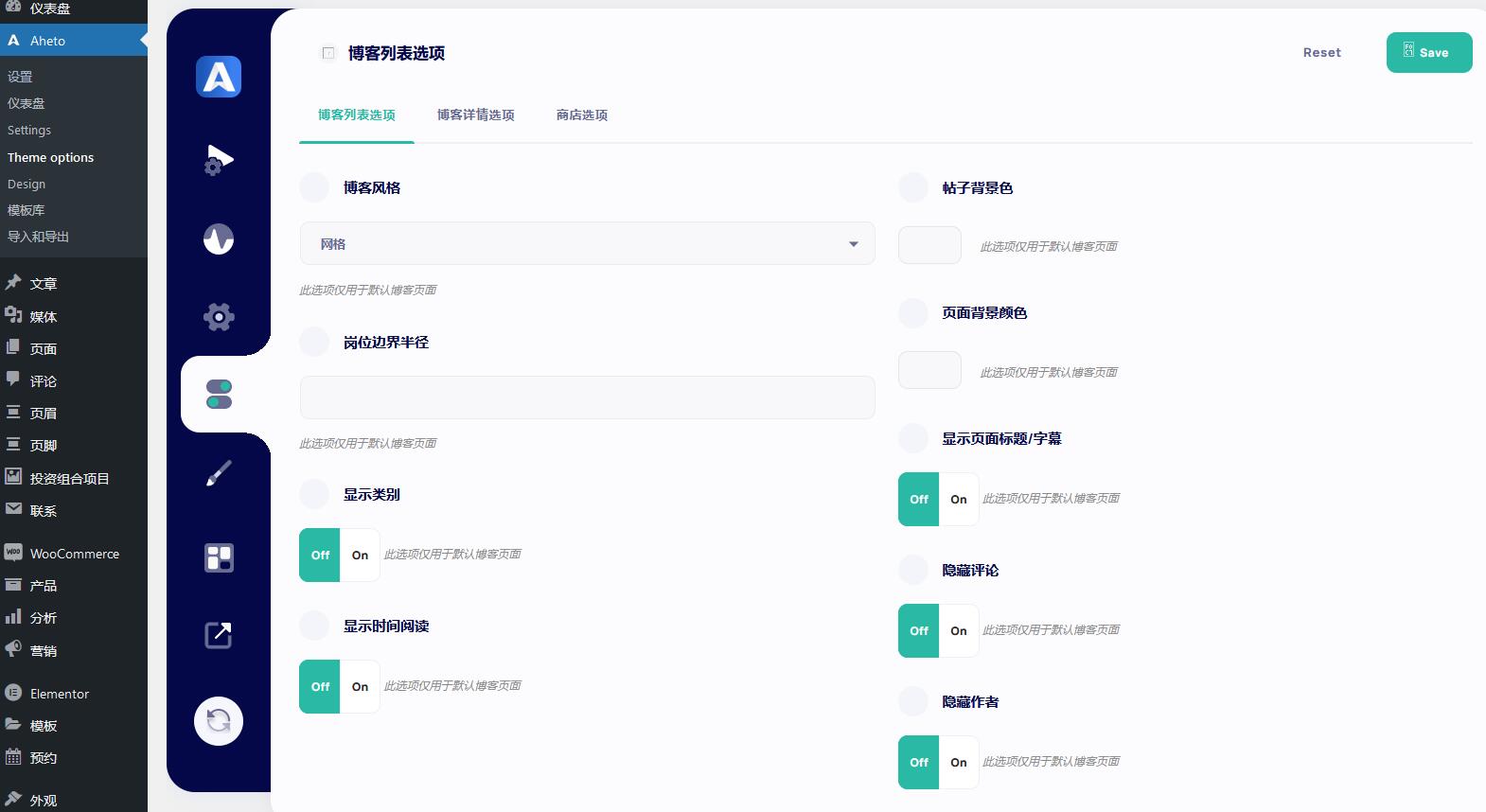Image resolution: width=1486 pixels, height=812 pixels.
Task: Click the circular refresh sync icon
Action: point(219,721)
